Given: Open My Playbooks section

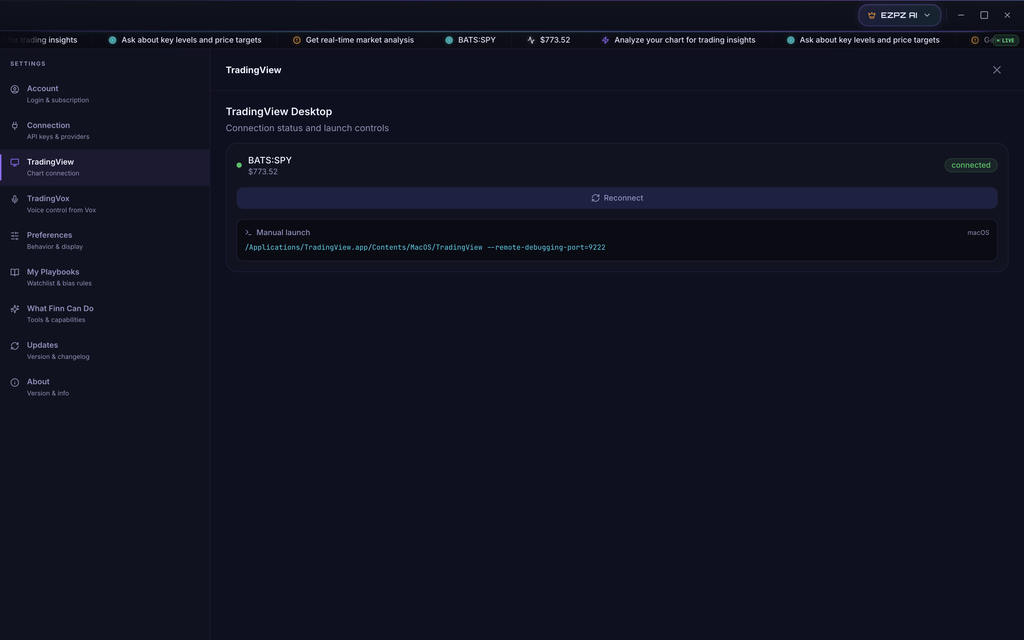Looking at the screenshot, I should [104, 277].
